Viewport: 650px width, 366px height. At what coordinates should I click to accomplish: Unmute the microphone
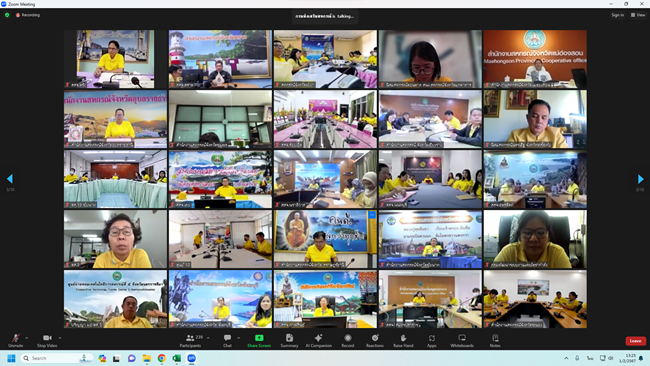(x=15, y=340)
